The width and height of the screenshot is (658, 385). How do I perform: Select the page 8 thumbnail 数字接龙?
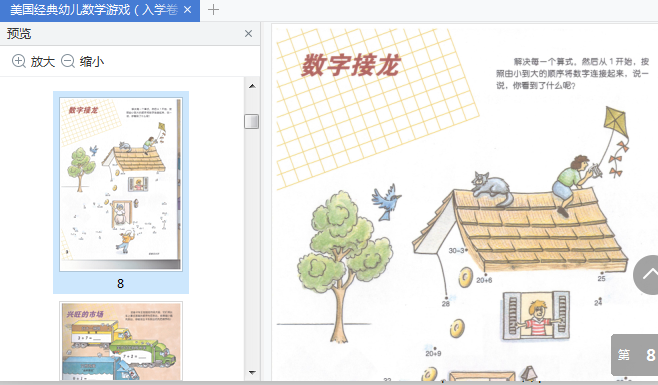click(121, 184)
